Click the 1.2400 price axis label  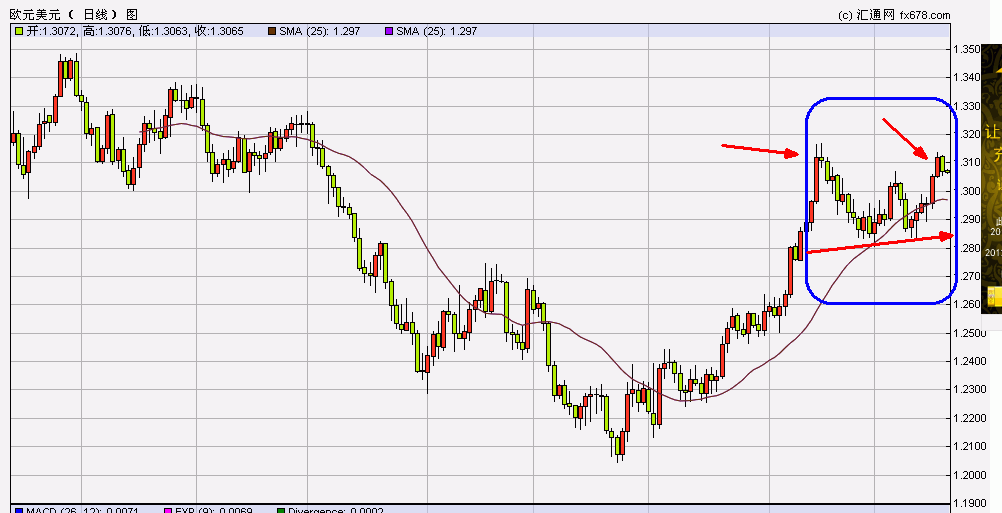tap(969, 361)
